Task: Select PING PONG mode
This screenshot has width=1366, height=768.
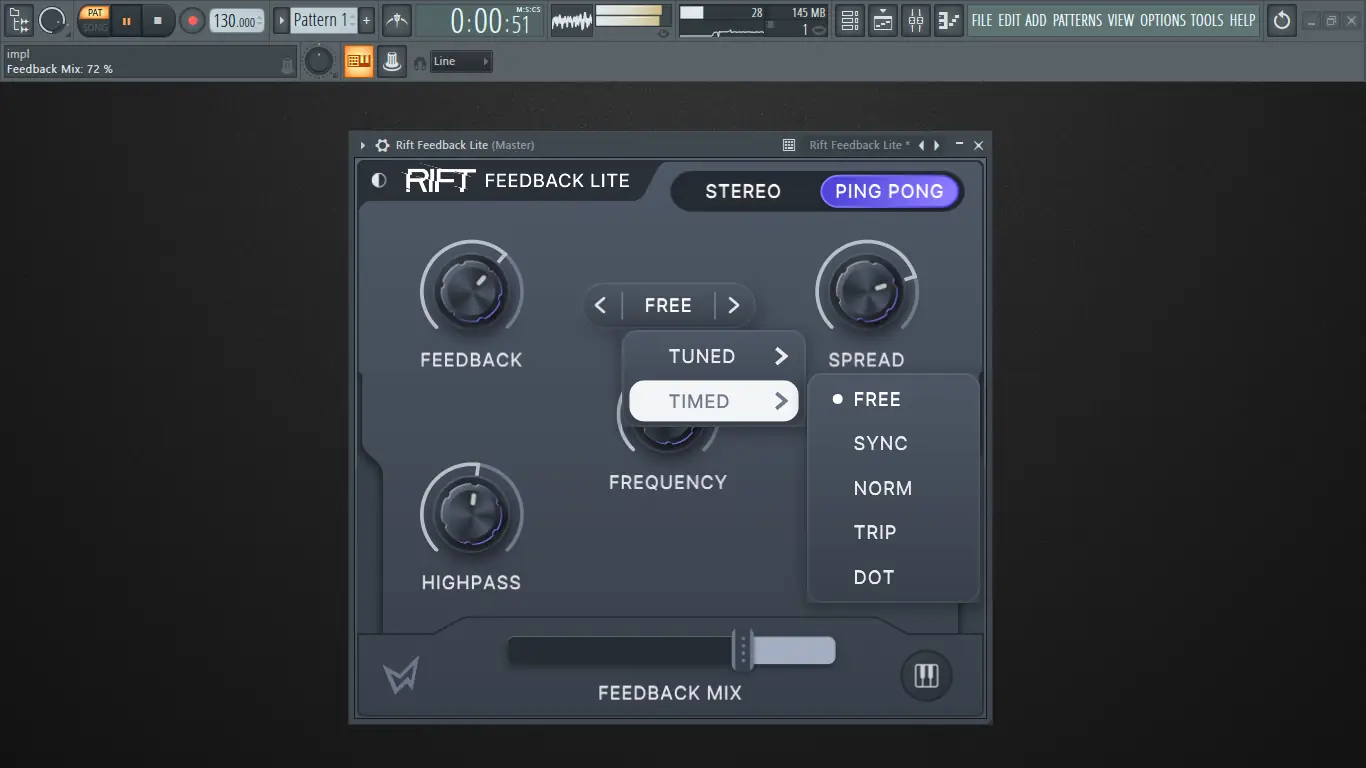Action: coord(889,191)
